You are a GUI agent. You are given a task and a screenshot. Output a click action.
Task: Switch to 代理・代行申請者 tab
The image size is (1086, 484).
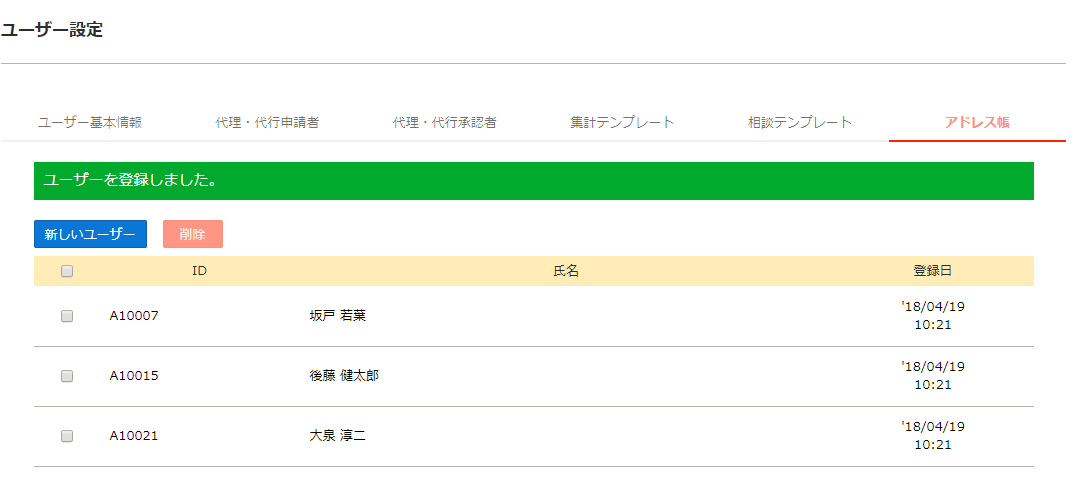coord(267,123)
